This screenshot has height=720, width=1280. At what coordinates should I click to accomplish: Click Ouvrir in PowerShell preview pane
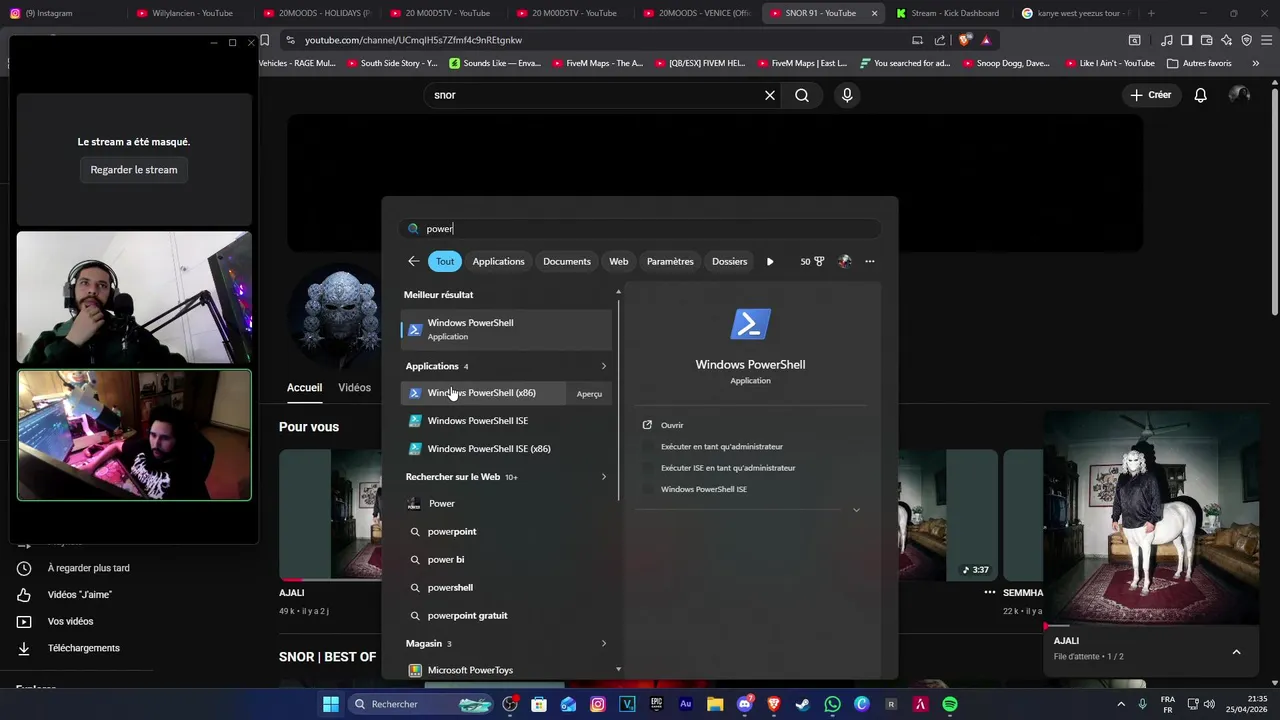[x=672, y=425]
